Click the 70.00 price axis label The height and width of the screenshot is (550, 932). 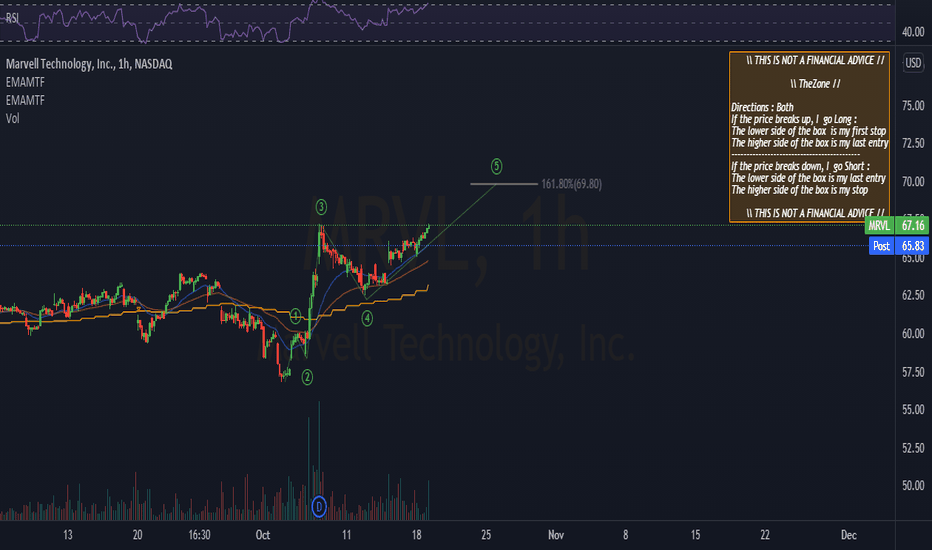pyautogui.click(x=913, y=182)
